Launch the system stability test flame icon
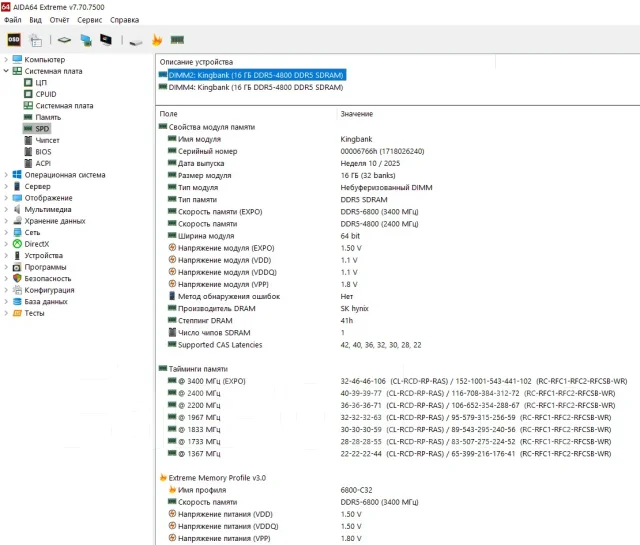640x545 pixels. point(157,40)
